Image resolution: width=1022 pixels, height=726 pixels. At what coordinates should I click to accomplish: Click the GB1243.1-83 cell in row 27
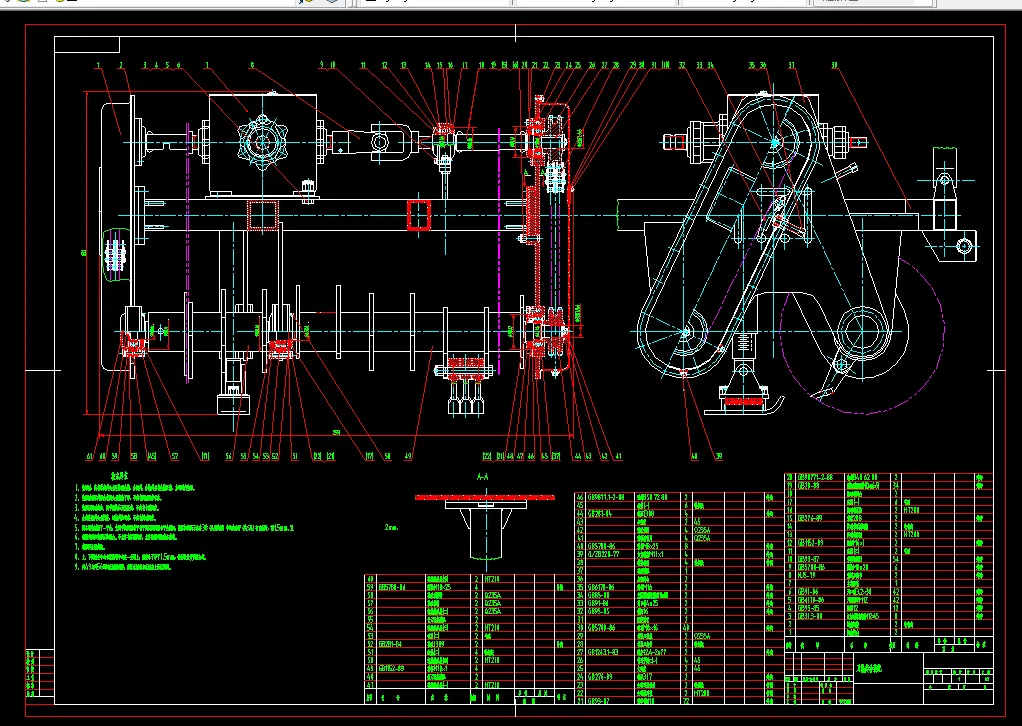604,652
